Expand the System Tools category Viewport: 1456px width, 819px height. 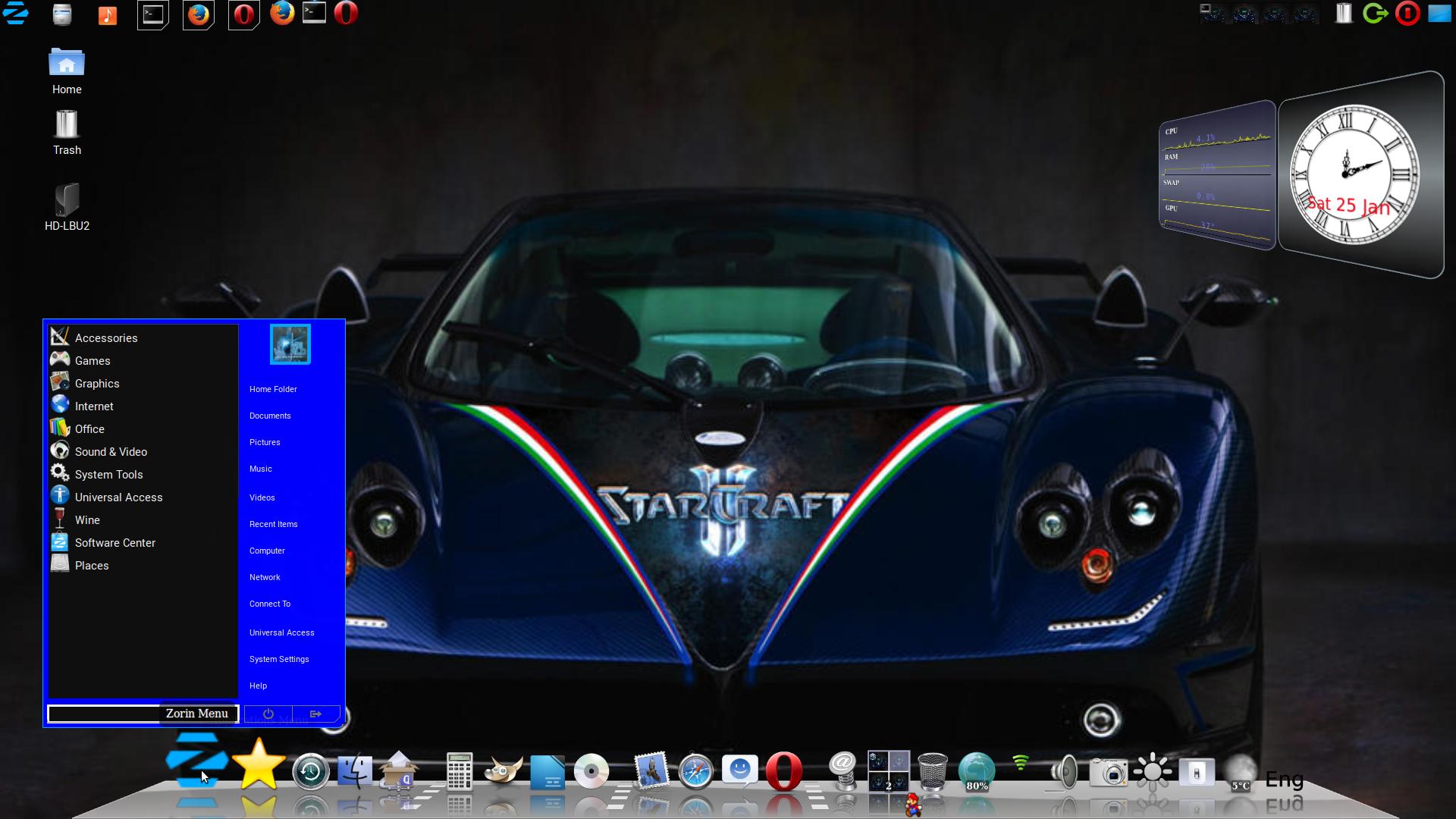tap(108, 475)
